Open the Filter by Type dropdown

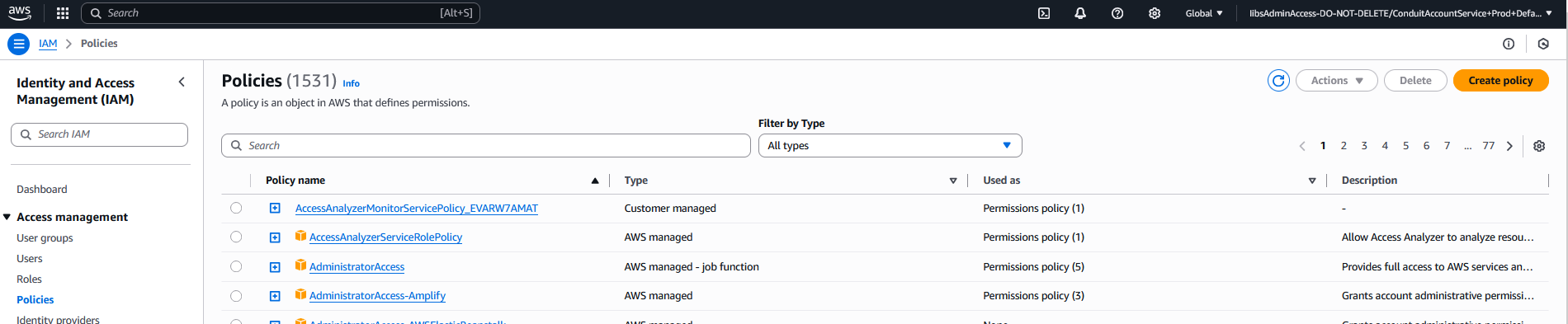890,146
